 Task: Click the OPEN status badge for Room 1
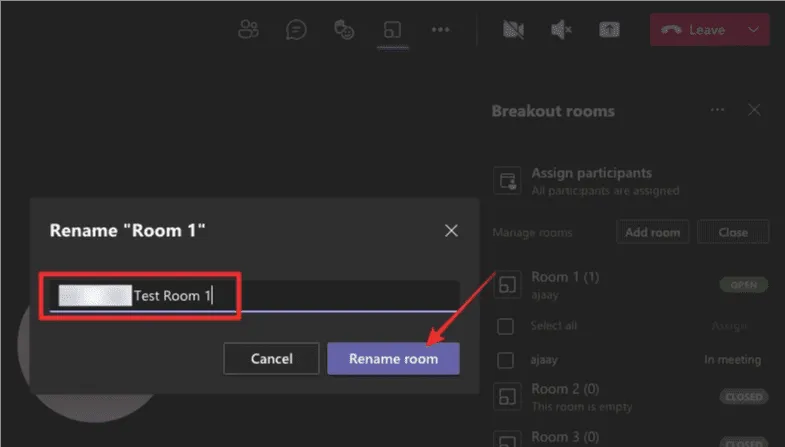tap(743, 285)
